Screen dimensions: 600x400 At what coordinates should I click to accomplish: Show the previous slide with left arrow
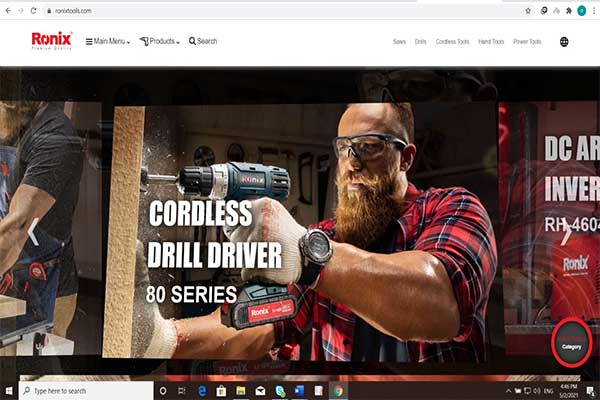[x=34, y=232]
